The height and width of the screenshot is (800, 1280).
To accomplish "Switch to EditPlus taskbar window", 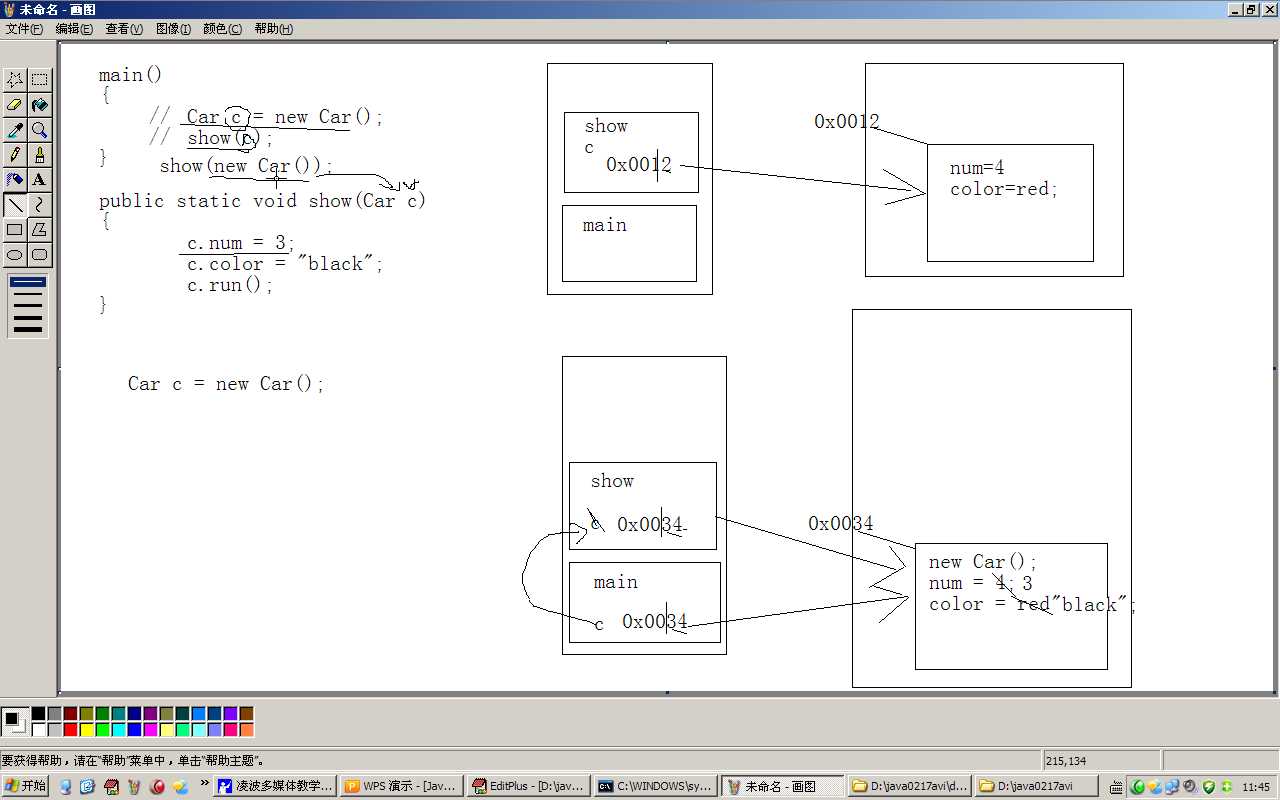I will (x=528, y=786).
